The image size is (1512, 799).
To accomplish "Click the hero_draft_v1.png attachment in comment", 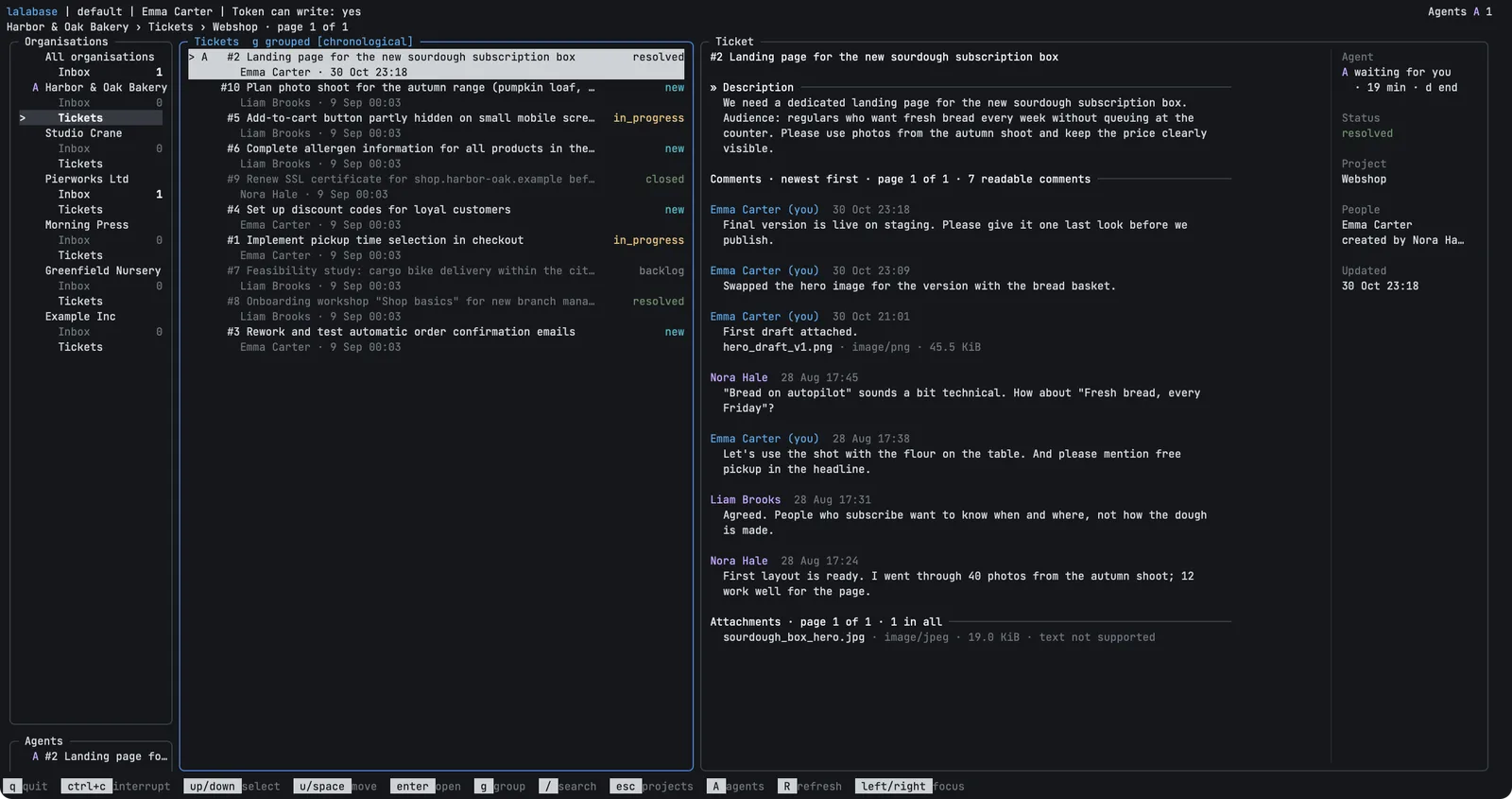I will pos(778,347).
